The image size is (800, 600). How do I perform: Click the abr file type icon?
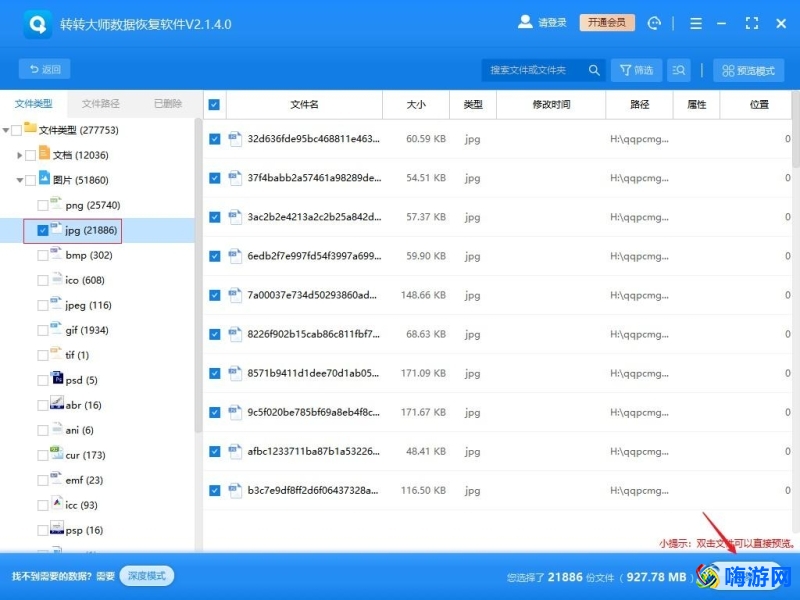pyautogui.click(x=57, y=403)
